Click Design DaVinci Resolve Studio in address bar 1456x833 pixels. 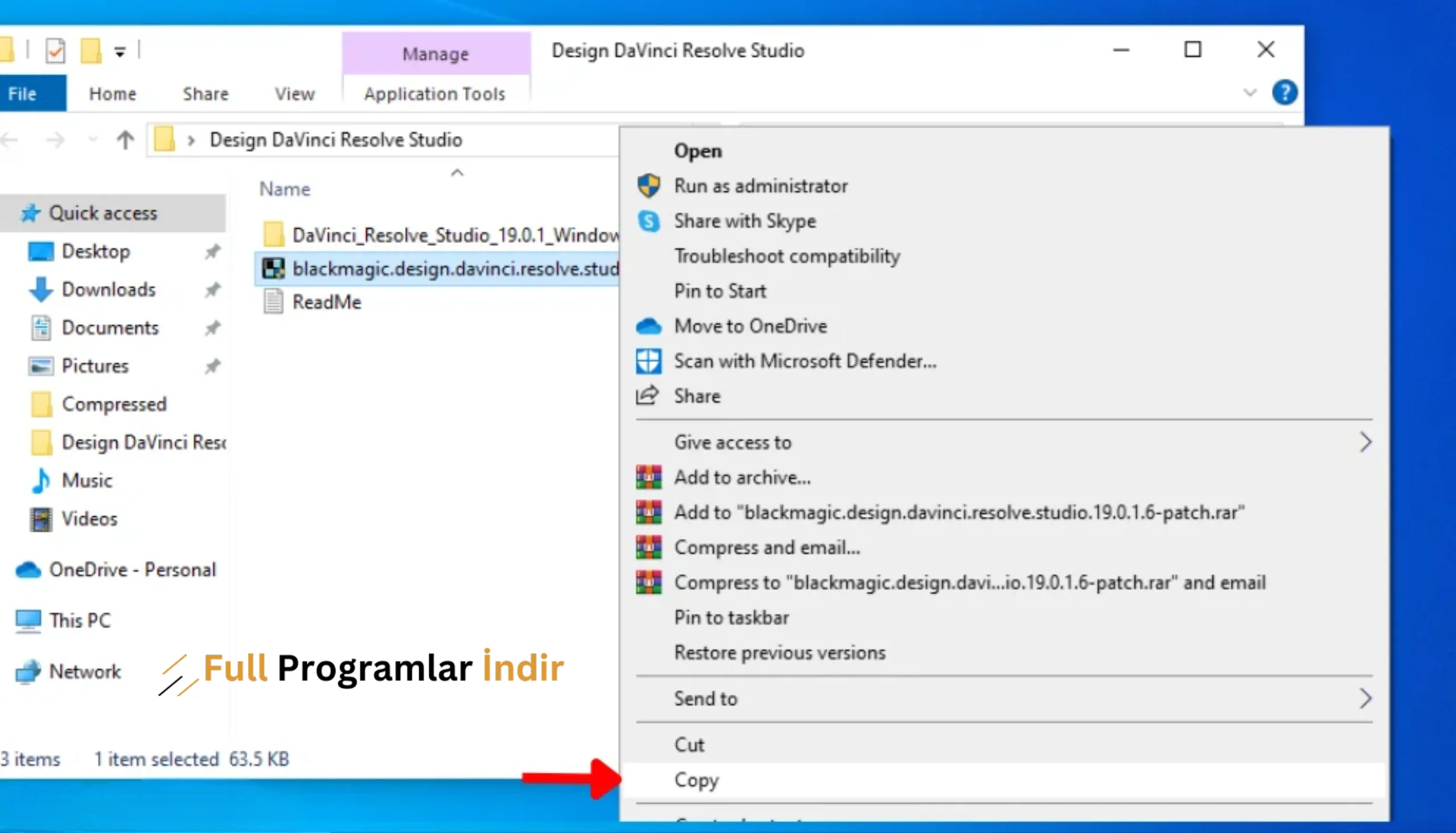click(x=336, y=140)
